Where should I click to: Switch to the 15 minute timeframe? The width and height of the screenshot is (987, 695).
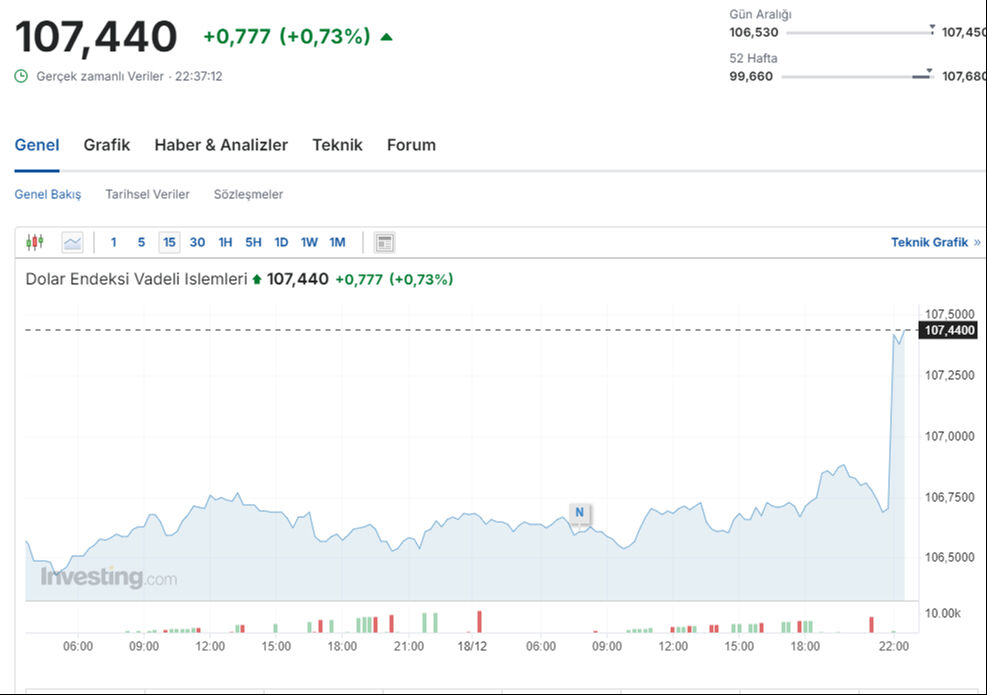coord(169,242)
